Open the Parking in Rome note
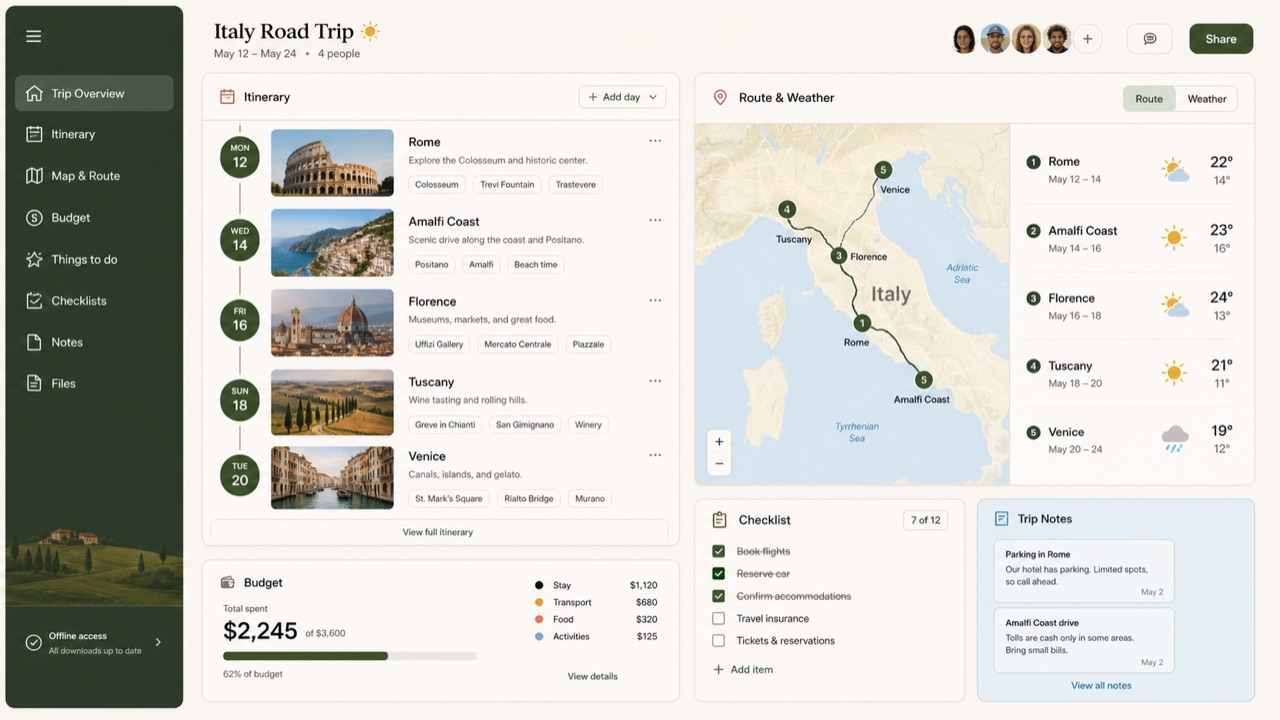 coord(1084,571)
